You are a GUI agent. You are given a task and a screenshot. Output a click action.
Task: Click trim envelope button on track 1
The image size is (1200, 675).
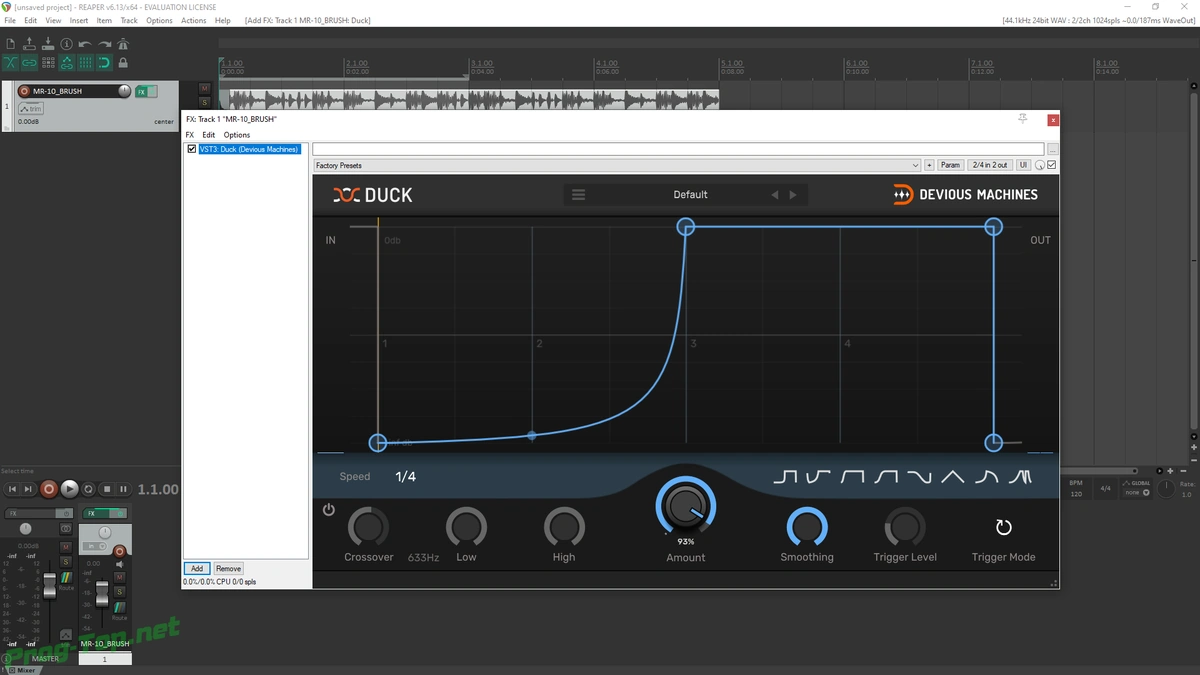pos(30,108)
